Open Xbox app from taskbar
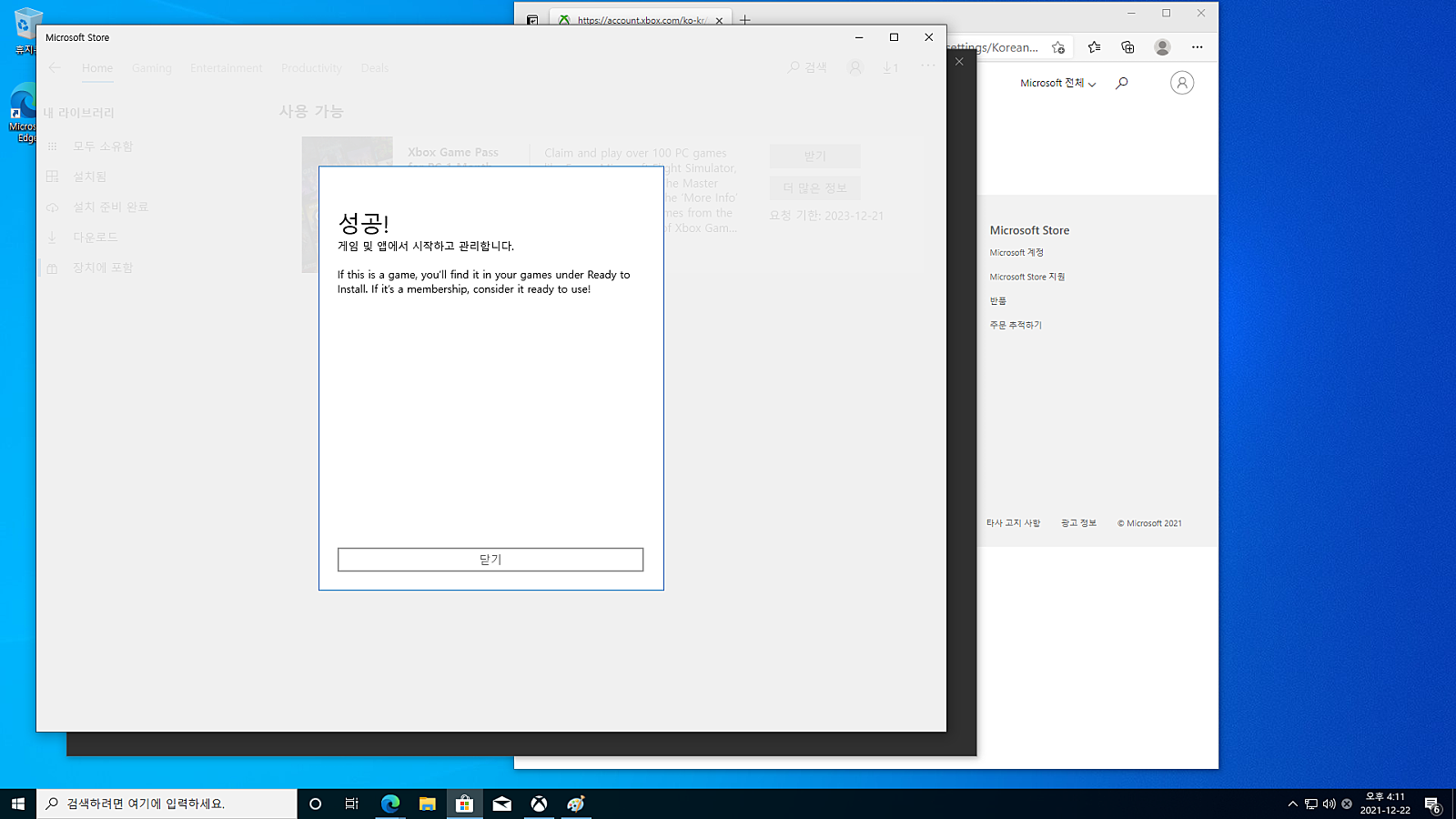The width and height of the screenshot is (1456, 819). [540, 804]
